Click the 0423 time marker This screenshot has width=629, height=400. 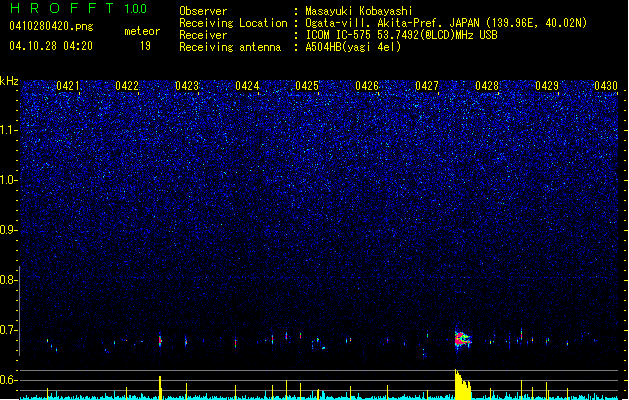187,86
